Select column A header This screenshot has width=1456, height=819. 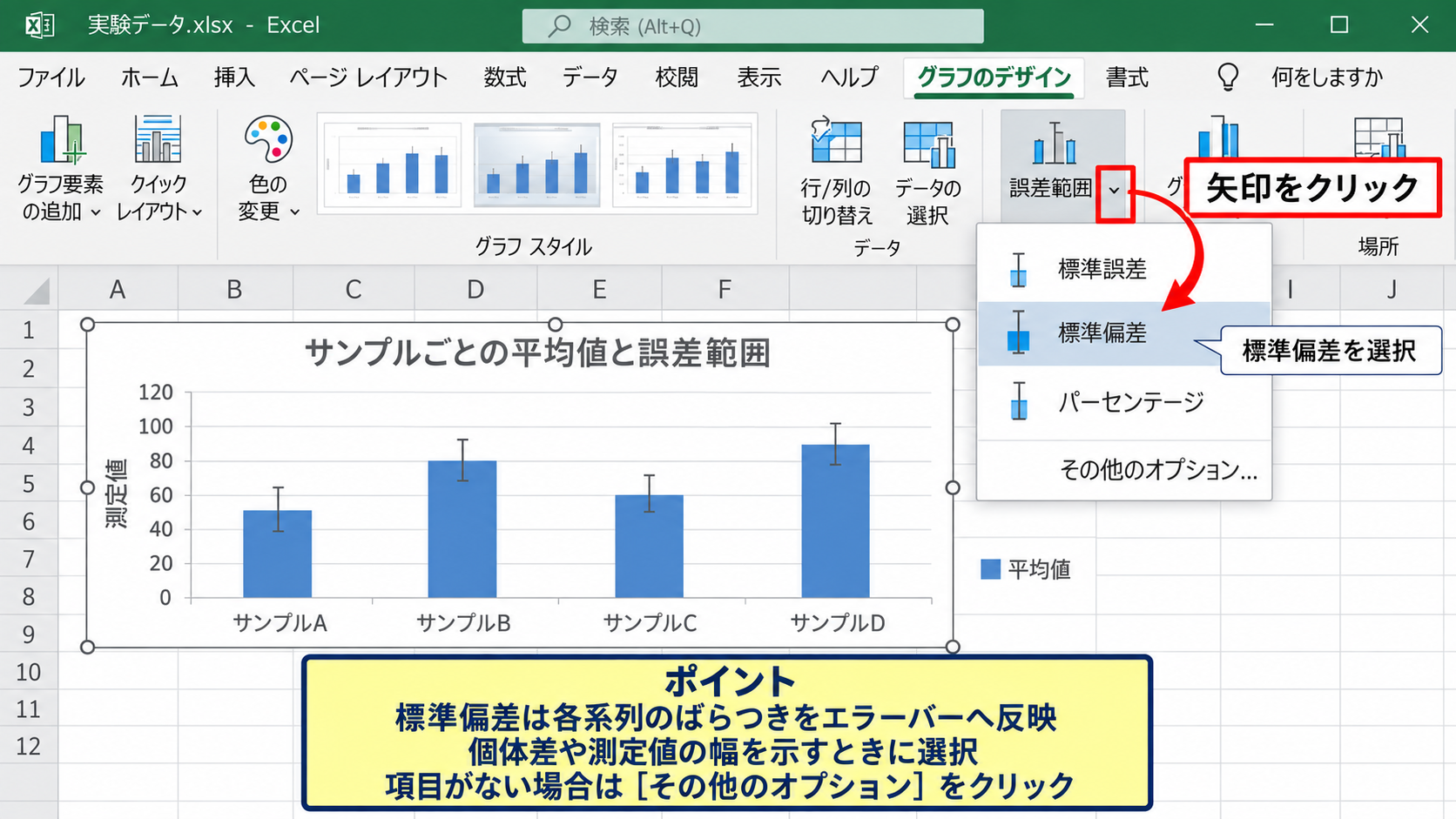pos(118,289)
